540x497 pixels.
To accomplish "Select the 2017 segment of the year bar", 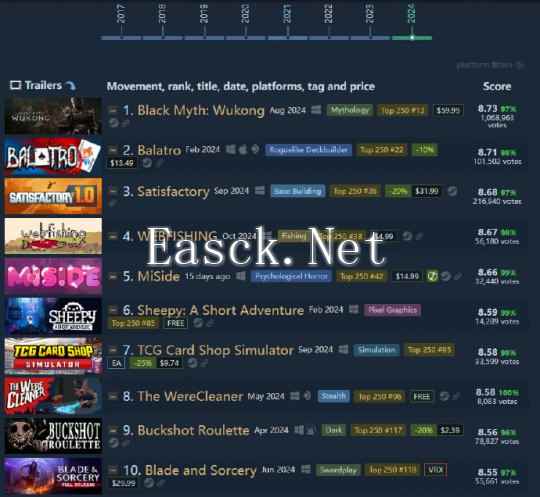I will (121, 37).
